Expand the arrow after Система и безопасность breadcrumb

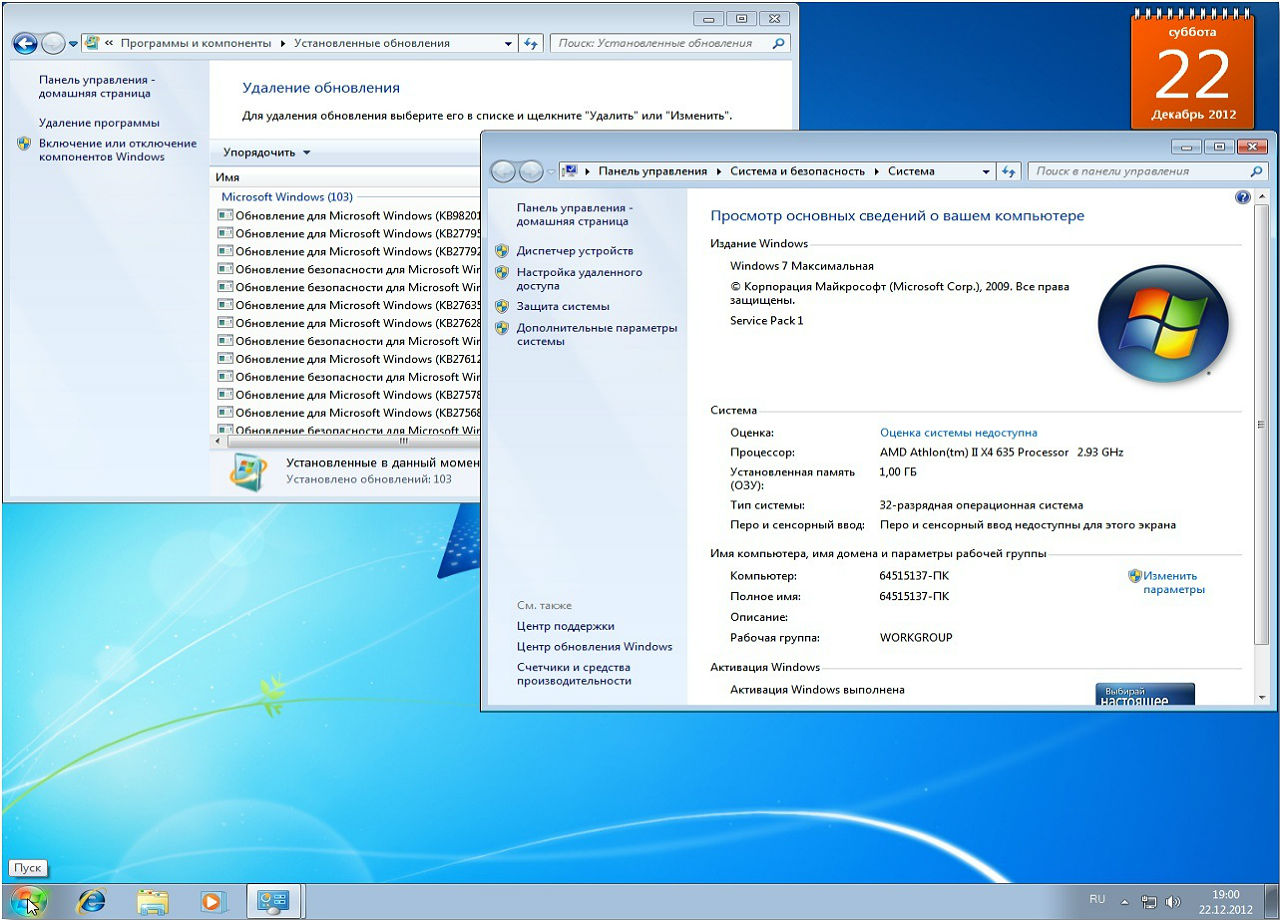click(x=876, y=171)
